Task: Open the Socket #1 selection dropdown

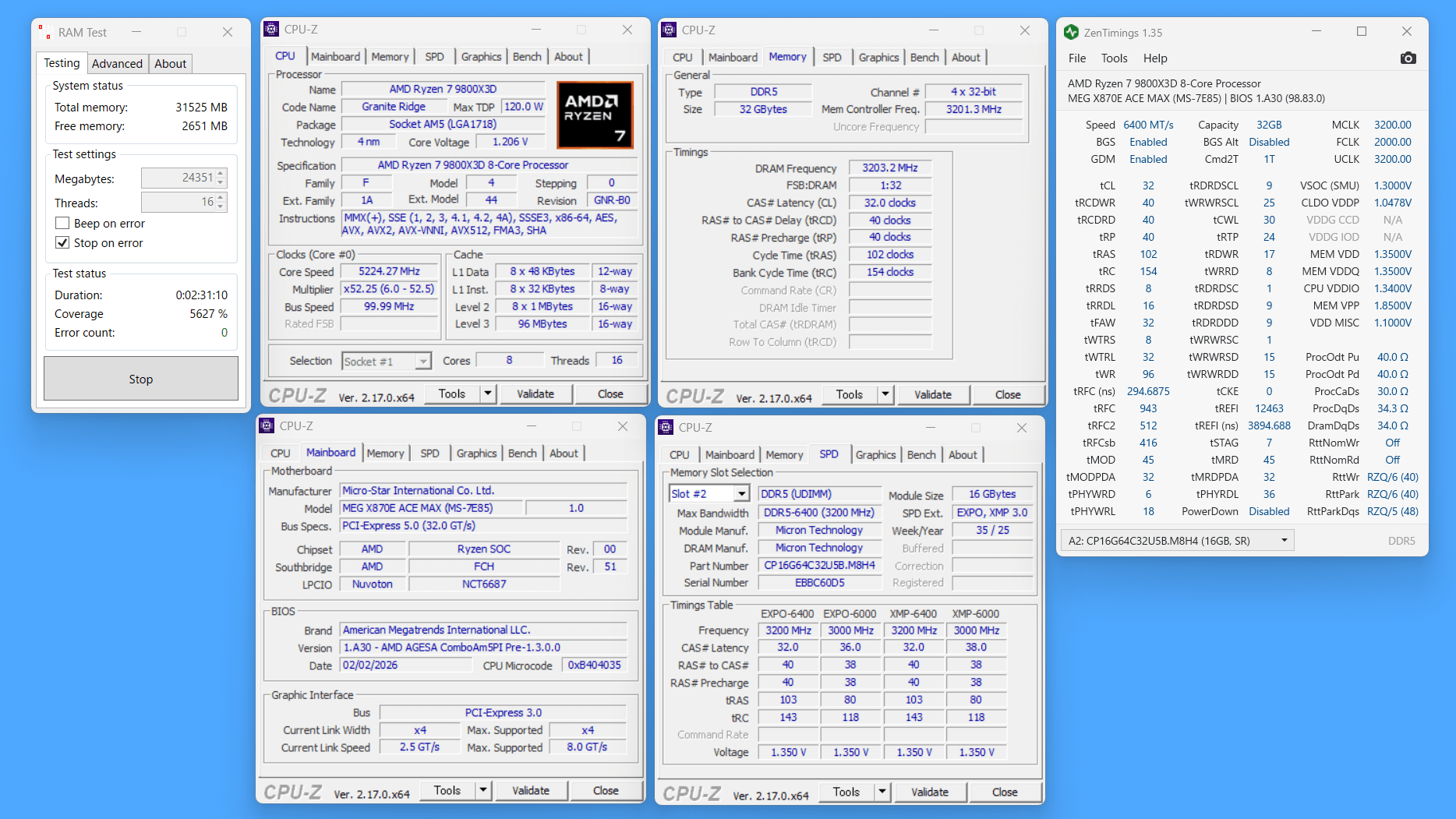Action: tap(422, 362)
